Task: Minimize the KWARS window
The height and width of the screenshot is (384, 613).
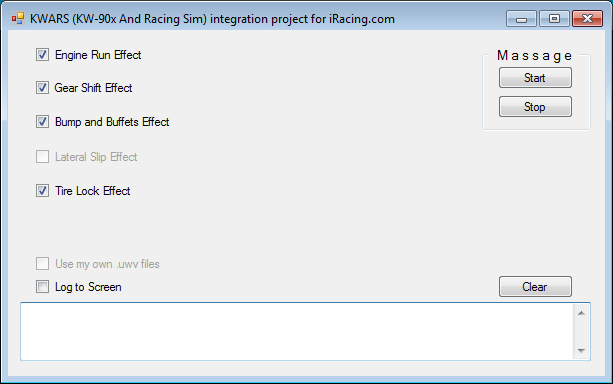Action: tap(521, 18)
